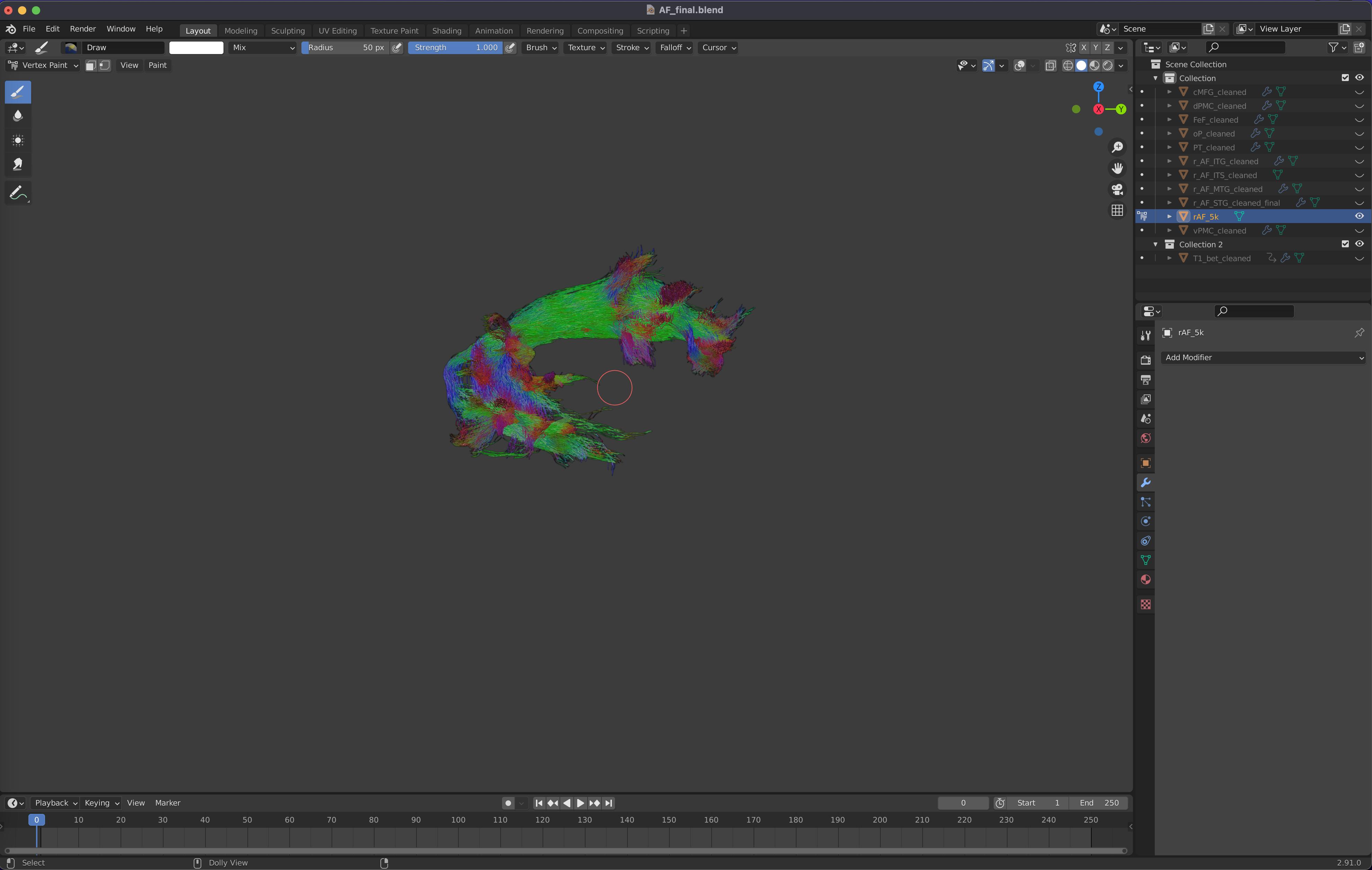Select the Smear tool in toolbar
The height and width of the screenshot is (870, 1372).
[x=18, y=164]
